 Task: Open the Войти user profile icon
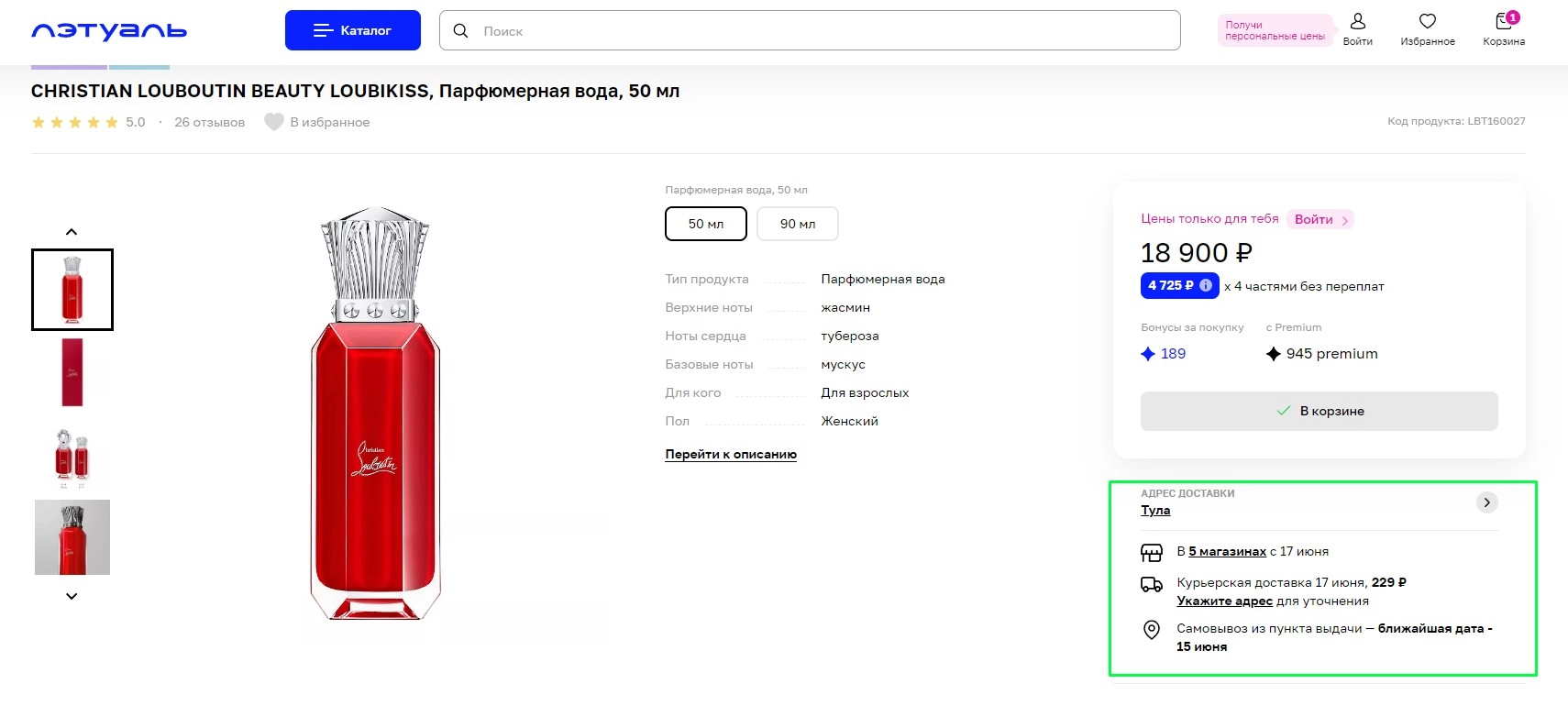(1358, 29)
